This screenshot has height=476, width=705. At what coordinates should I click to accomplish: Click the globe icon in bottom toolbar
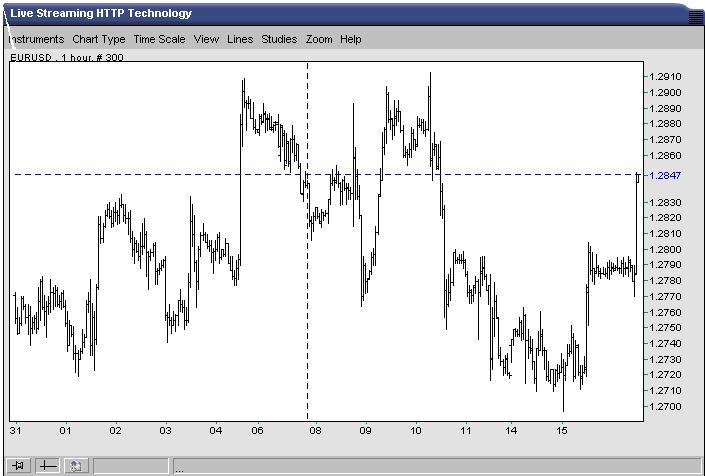click(x=76, y=466)
